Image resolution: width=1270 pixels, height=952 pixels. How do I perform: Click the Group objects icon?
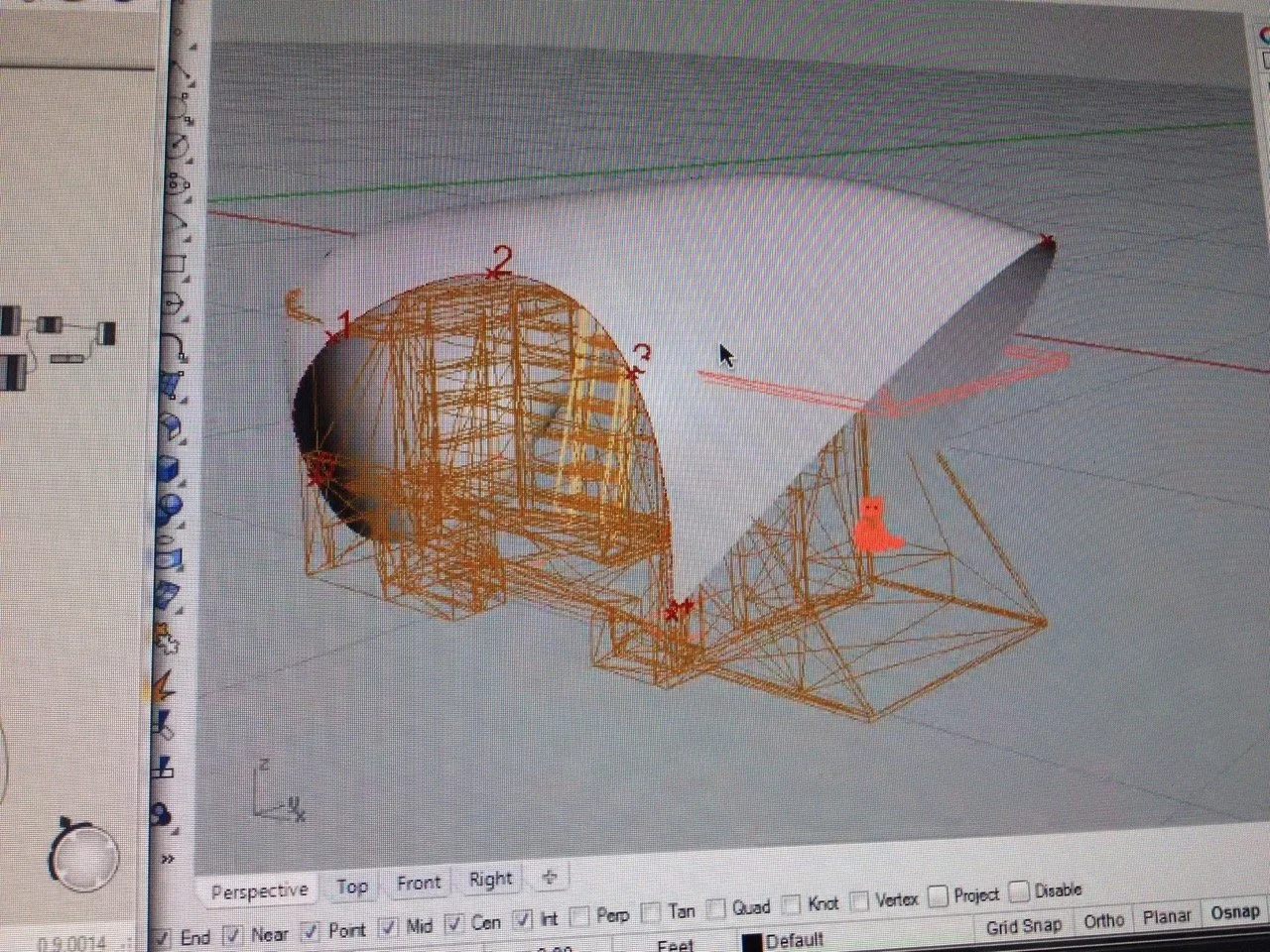[x=162, y=813]
